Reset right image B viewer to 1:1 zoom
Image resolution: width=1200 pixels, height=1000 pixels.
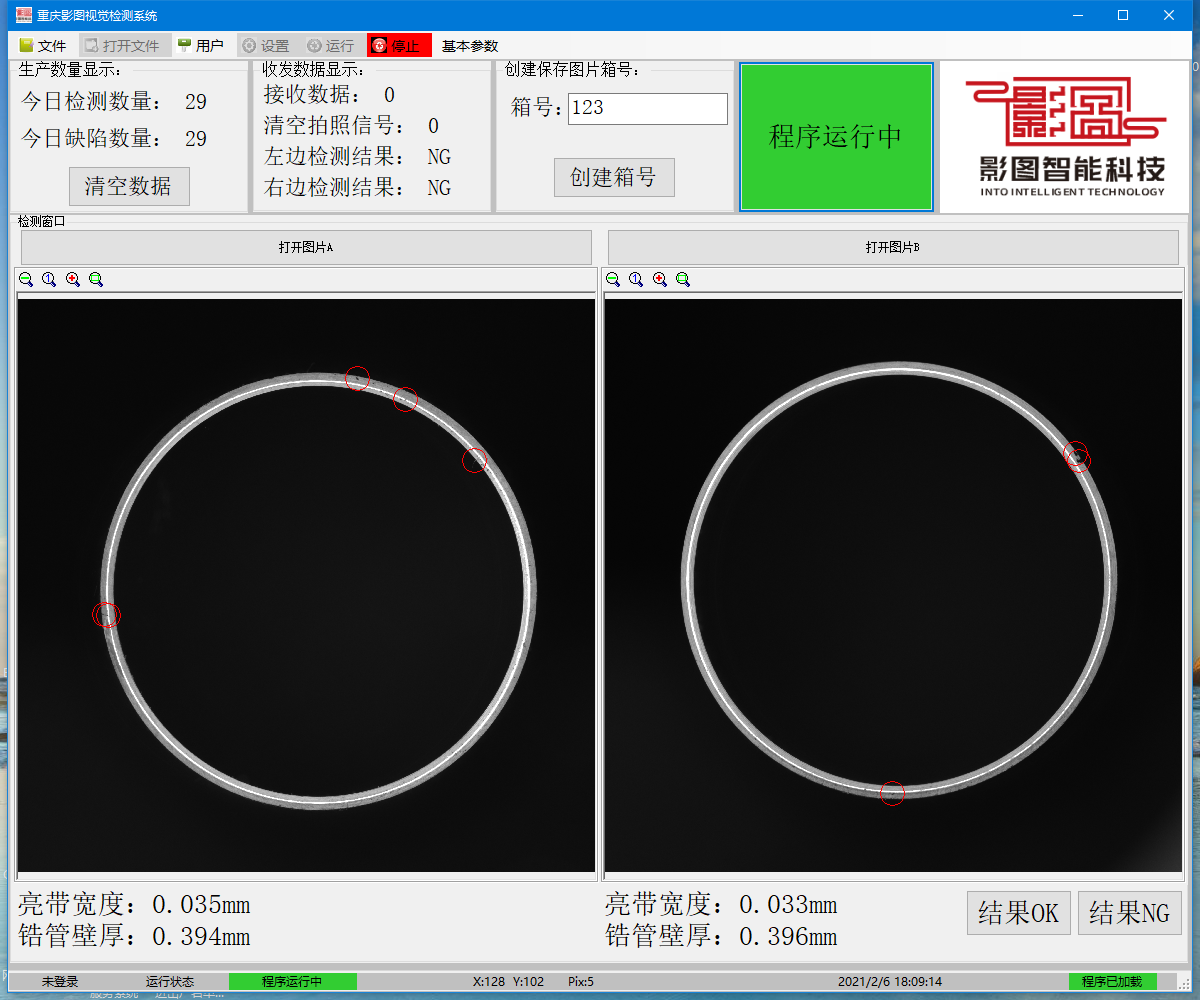(x=636, y=280)
